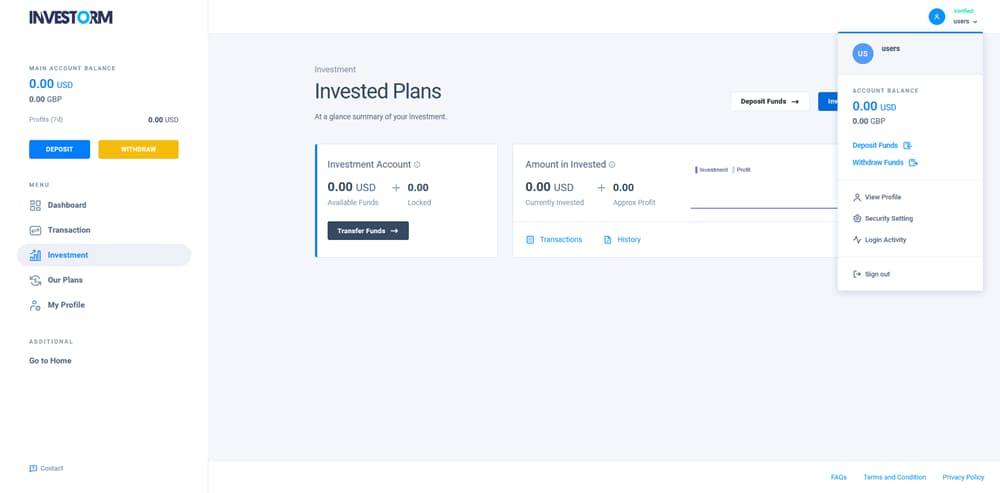Viewport: 1000px width, 493px height.
Task: Click the Transaction icon in sidebar menu
Action: click(x=36, y=230)
